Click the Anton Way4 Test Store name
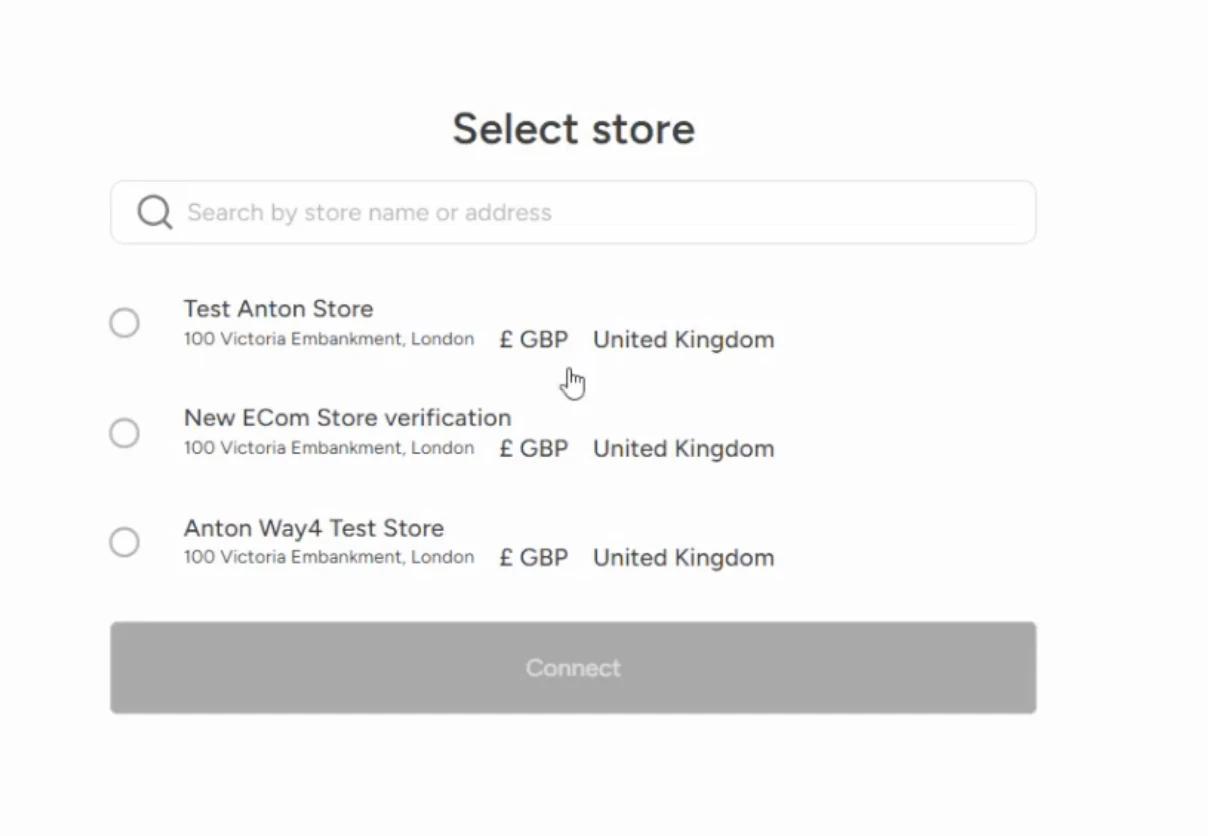Image resolution: width=1208 pixels, height=836 pixels. click(313, 528)
